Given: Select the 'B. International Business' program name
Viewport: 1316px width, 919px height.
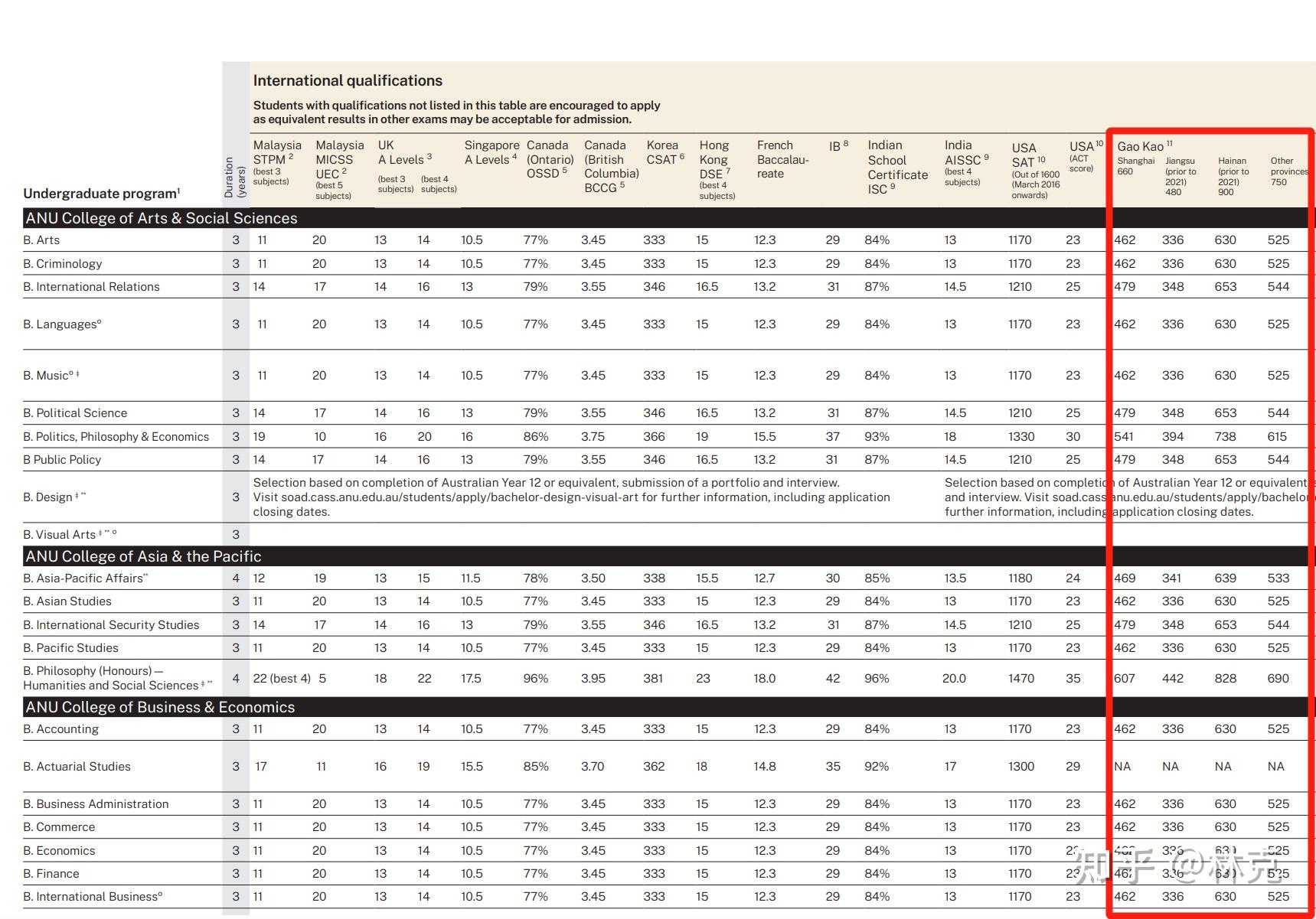Looking at the screenshot, I should tap(93, 896).
